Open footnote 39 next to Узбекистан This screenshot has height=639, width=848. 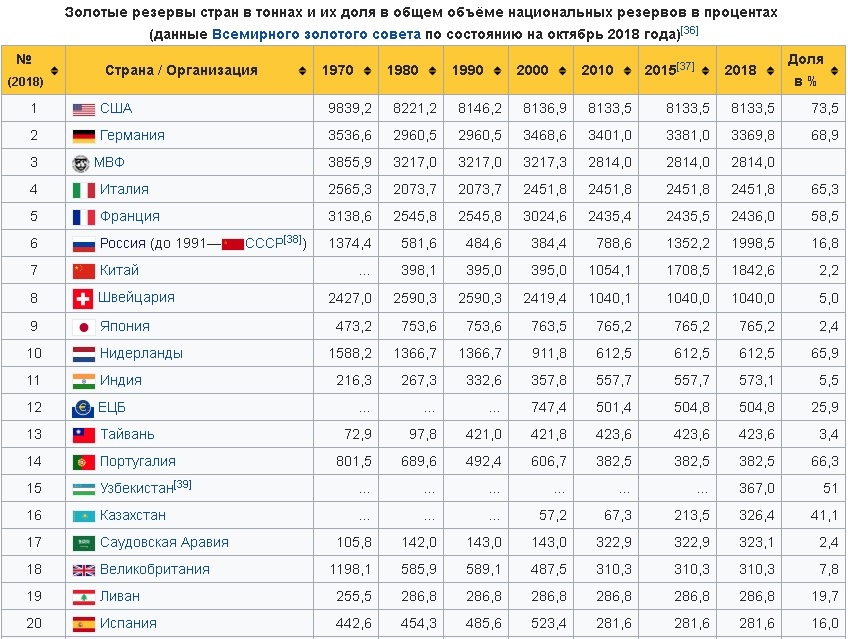(x=183, y=484)
